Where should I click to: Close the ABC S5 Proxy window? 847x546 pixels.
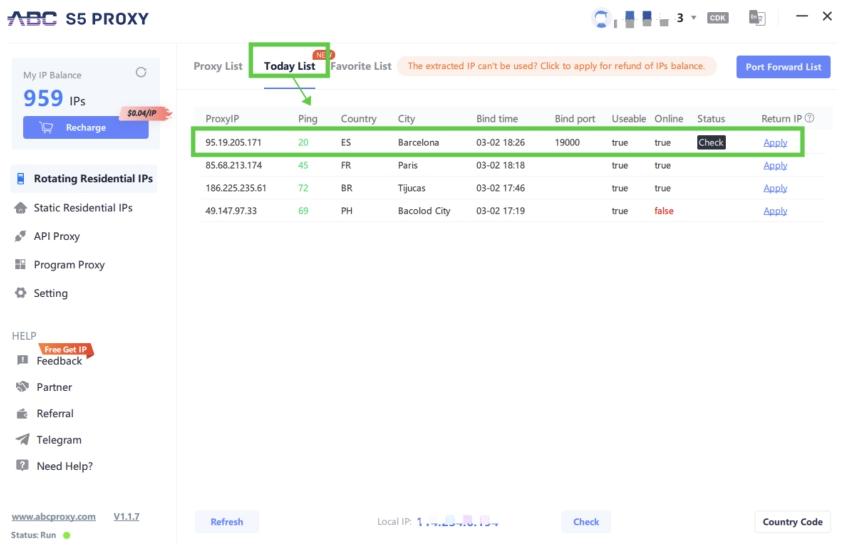827,16
